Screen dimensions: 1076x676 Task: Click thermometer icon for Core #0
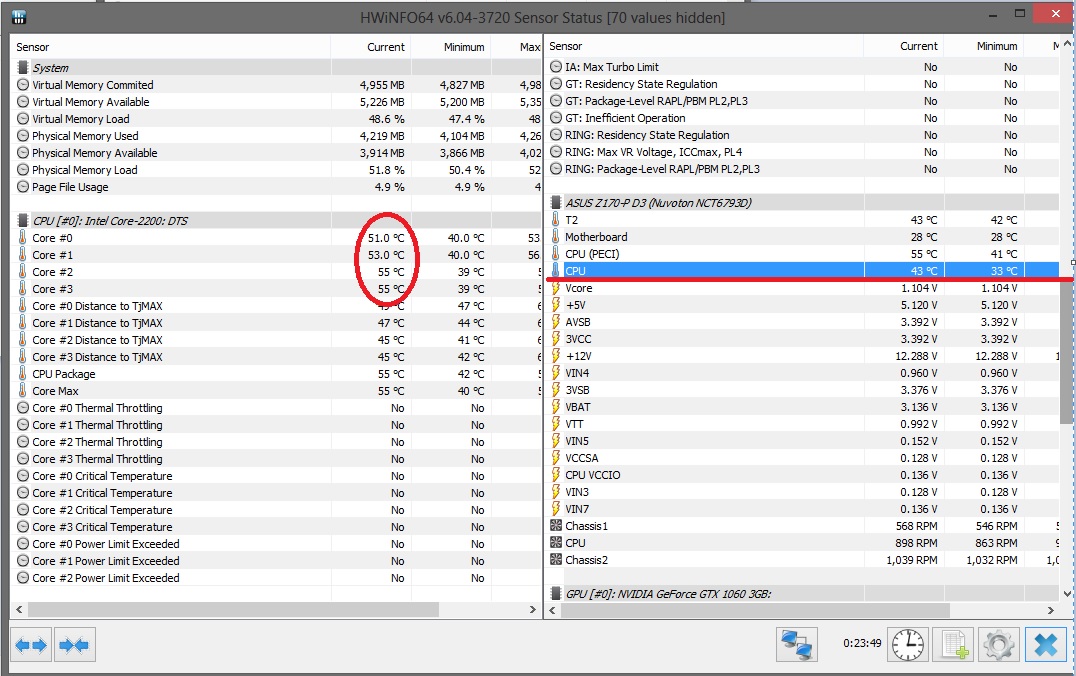pos(23,237)
